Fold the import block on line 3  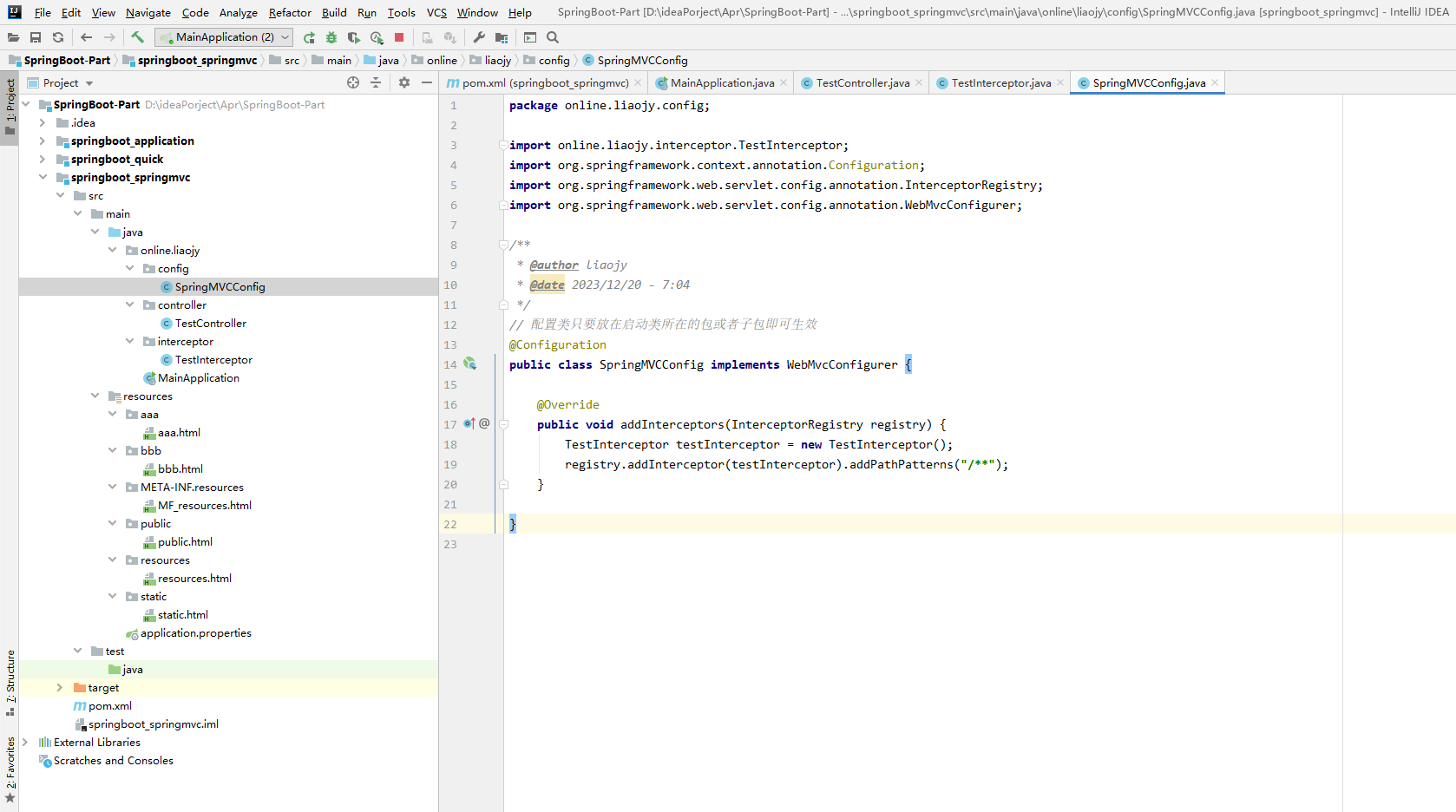pyautogui.click(x=503, y=145)
